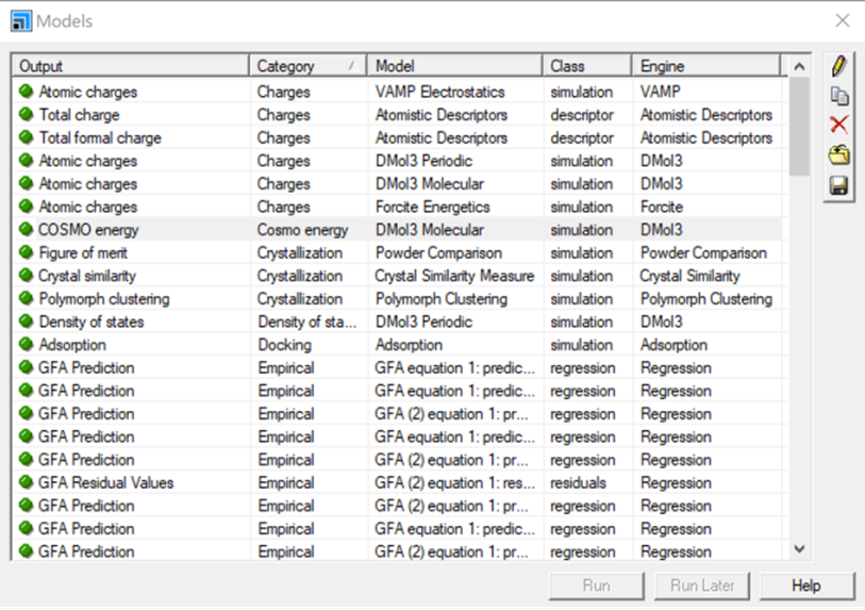
Task: Click green sphere icon beside Adsorption
Action: pos(26,345)
